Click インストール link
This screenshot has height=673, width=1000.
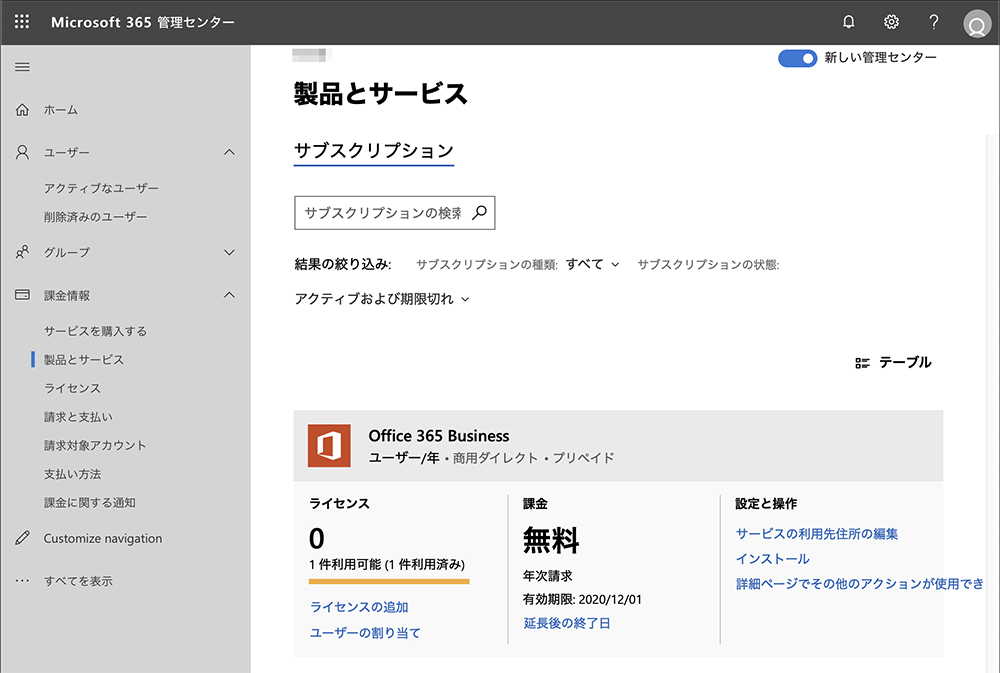(773, 559)
